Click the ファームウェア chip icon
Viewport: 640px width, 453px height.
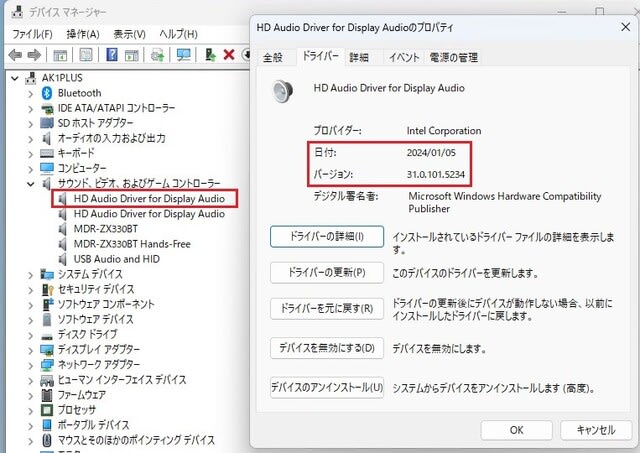click(47, 395)
